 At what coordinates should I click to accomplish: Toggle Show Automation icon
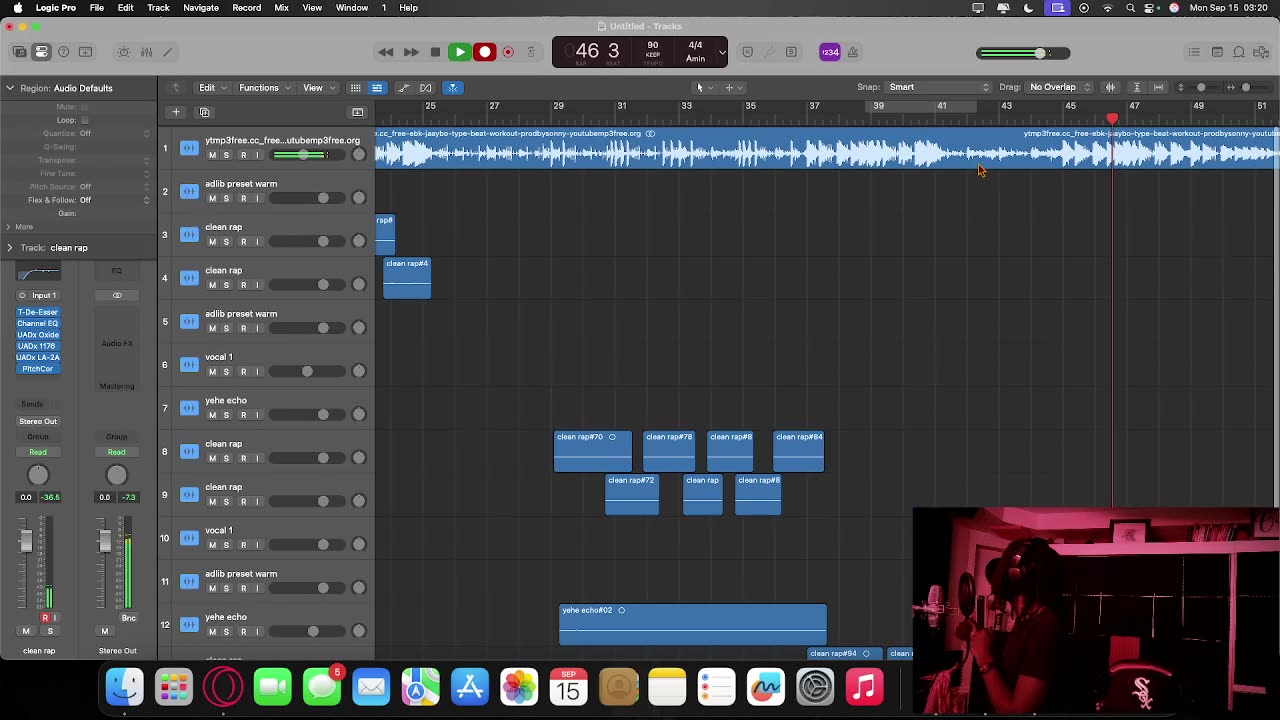404,88
